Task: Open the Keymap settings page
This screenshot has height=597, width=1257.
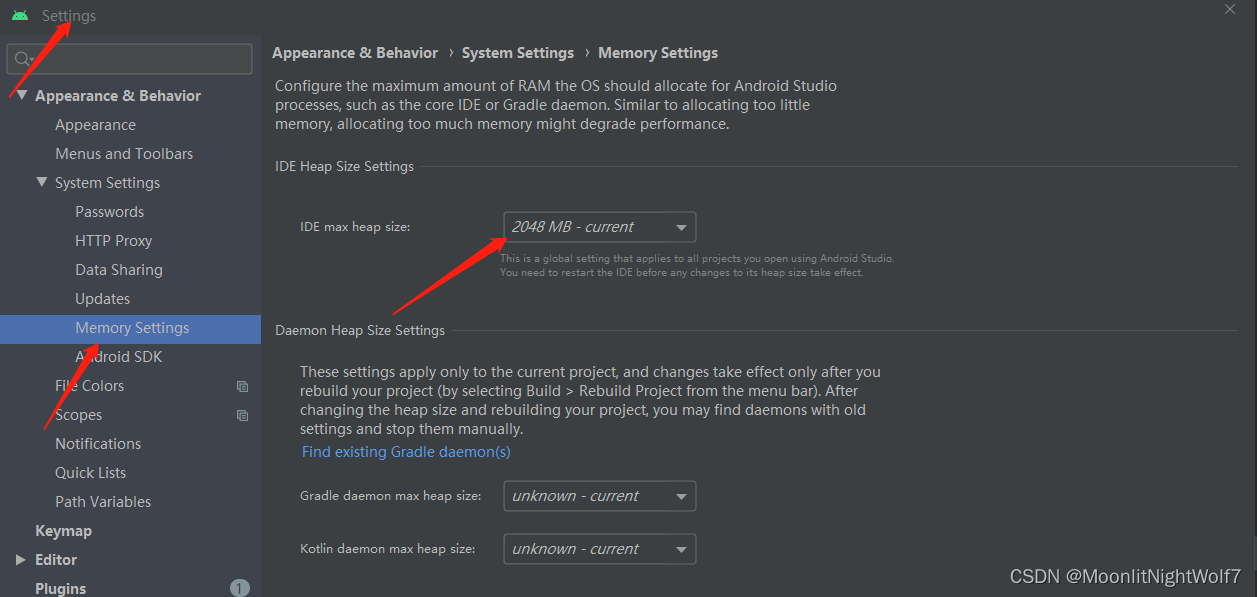Action: coord(63,531)
